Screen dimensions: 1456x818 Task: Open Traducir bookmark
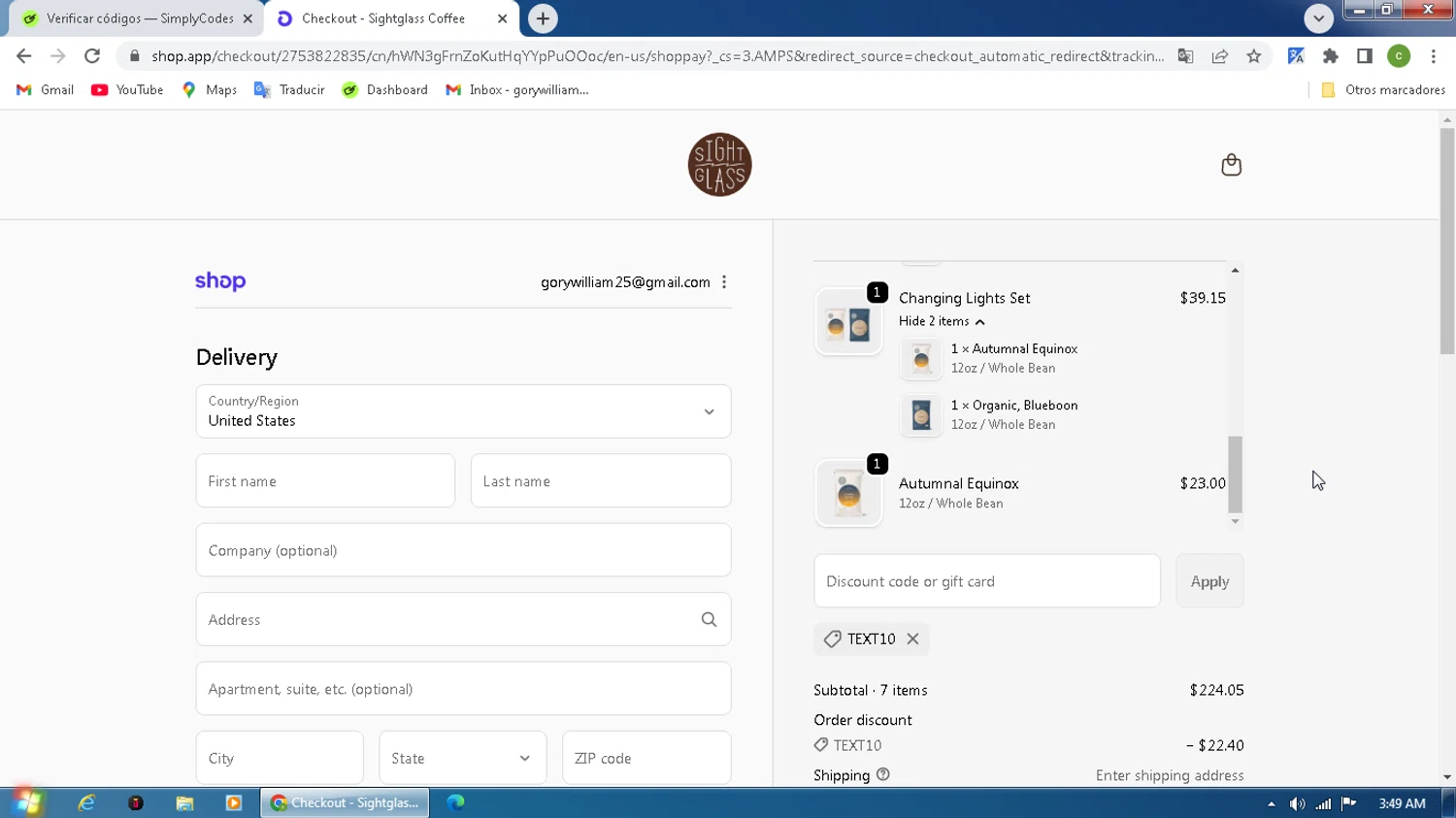[x=289, y=89]
